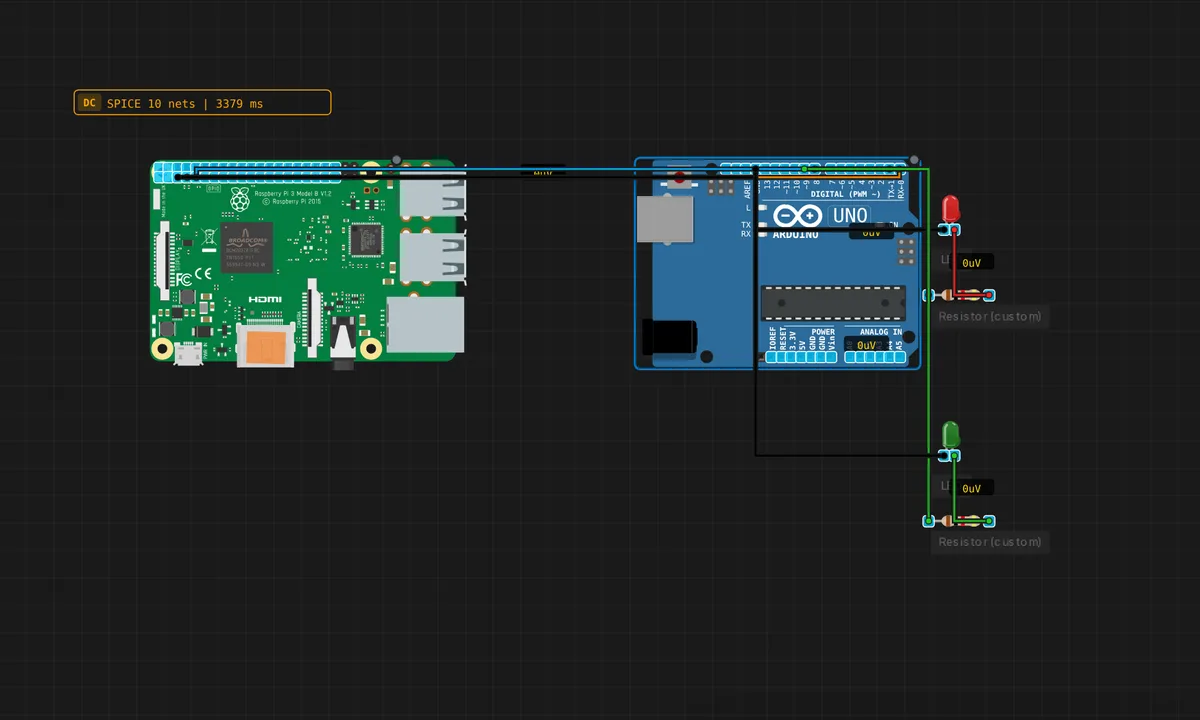1200x720 pixels.
Task: Click the resistor body below the green LED
Action: click(x=960, y=521)
